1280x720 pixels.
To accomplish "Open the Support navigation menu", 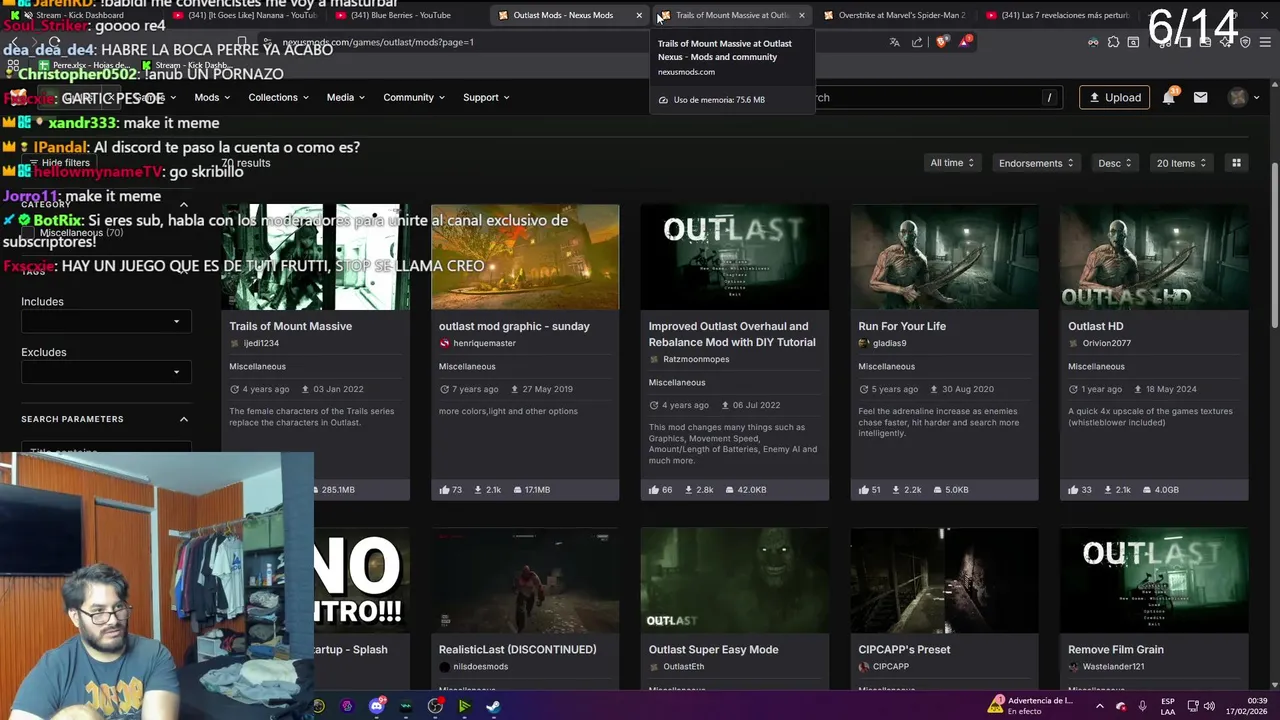I will [486, 97].
